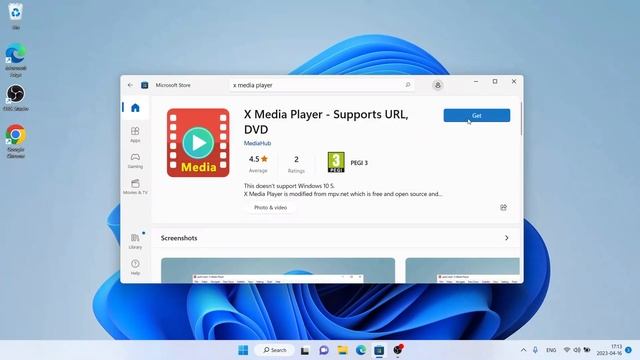
Task: Open the Library in the sidebar
Action: pos(135,241)
